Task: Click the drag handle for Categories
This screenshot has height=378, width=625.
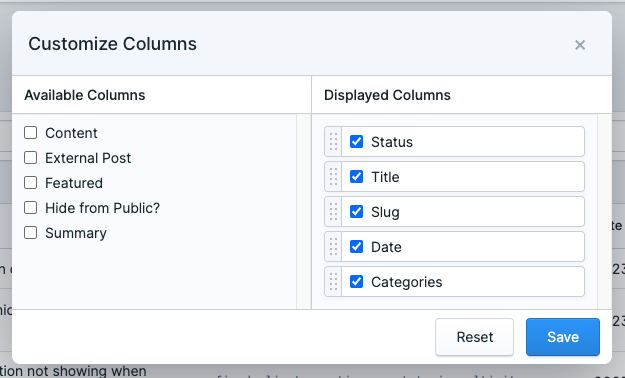Action: [x=333, y=282]
